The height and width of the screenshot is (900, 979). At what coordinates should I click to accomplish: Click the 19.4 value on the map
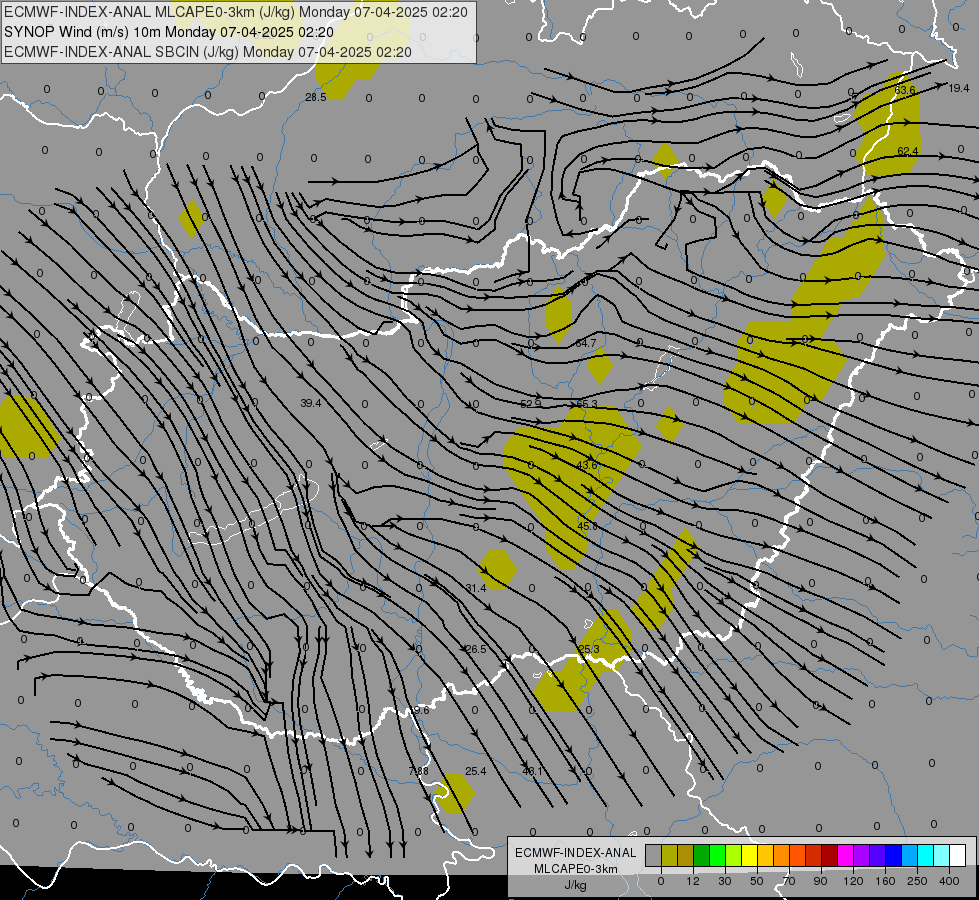(958, 88)
